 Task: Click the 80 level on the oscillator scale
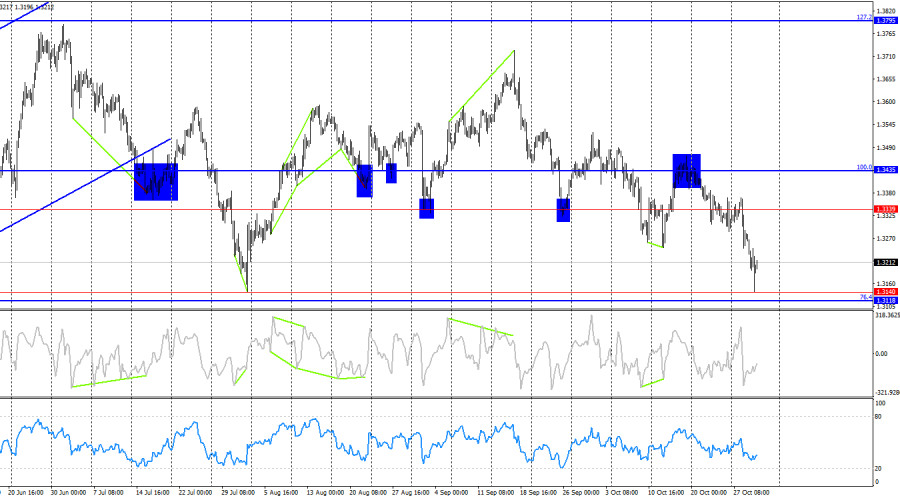click(878, 416)
